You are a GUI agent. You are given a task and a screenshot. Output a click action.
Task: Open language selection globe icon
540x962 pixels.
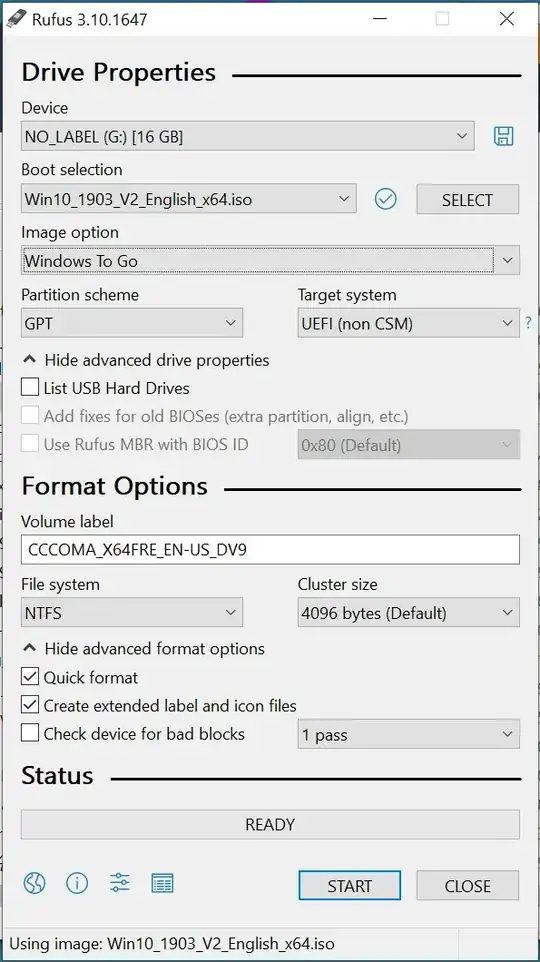pyautogui.click(x=34, y=883)
